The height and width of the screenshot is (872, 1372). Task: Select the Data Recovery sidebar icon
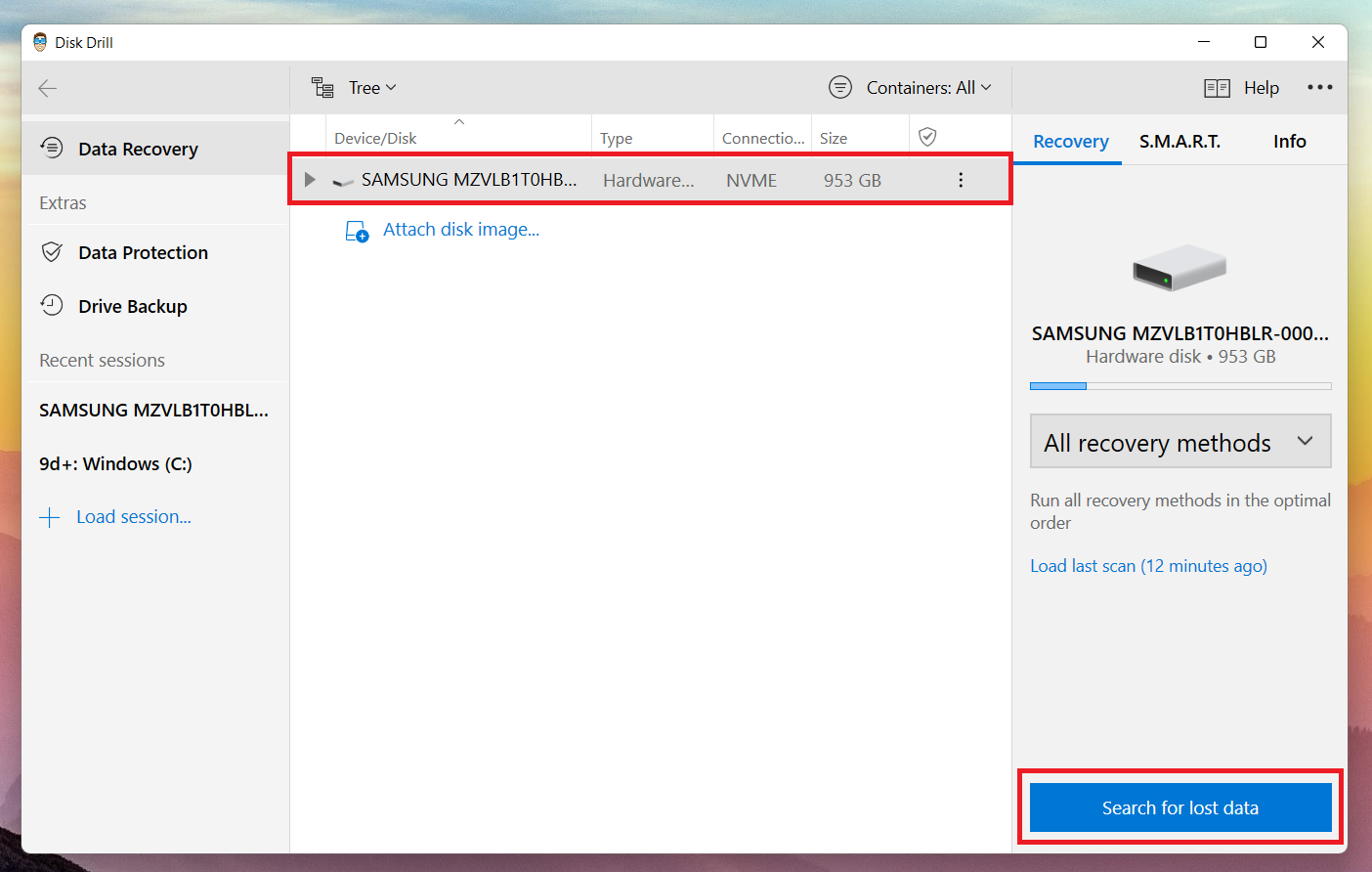(x=51, y=148)
